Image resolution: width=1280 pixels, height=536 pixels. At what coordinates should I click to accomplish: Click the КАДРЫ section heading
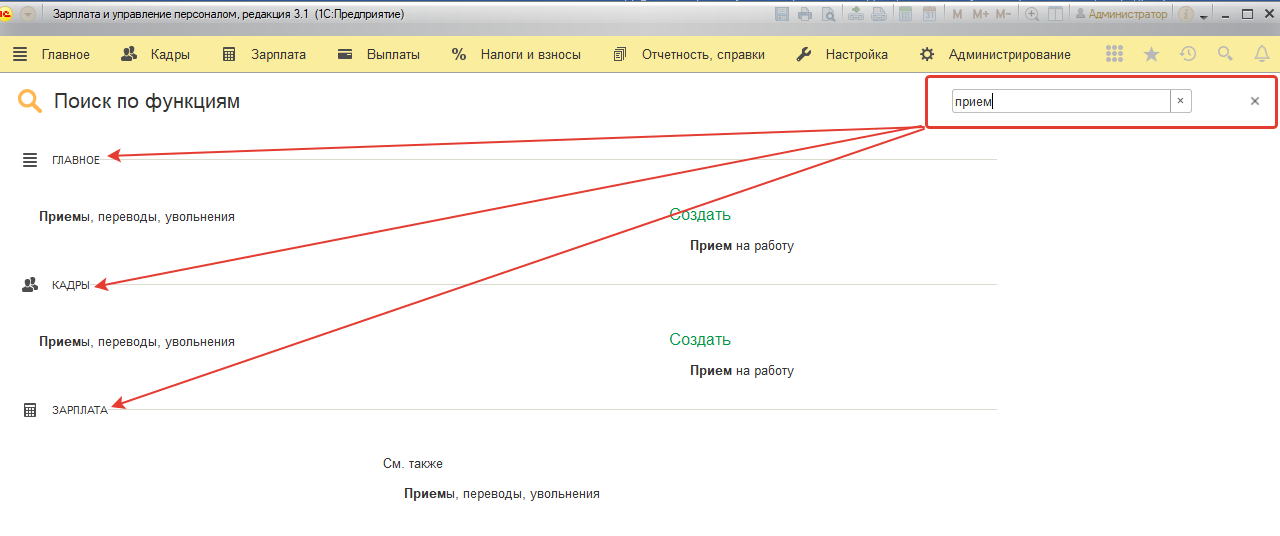pos(71,285)
